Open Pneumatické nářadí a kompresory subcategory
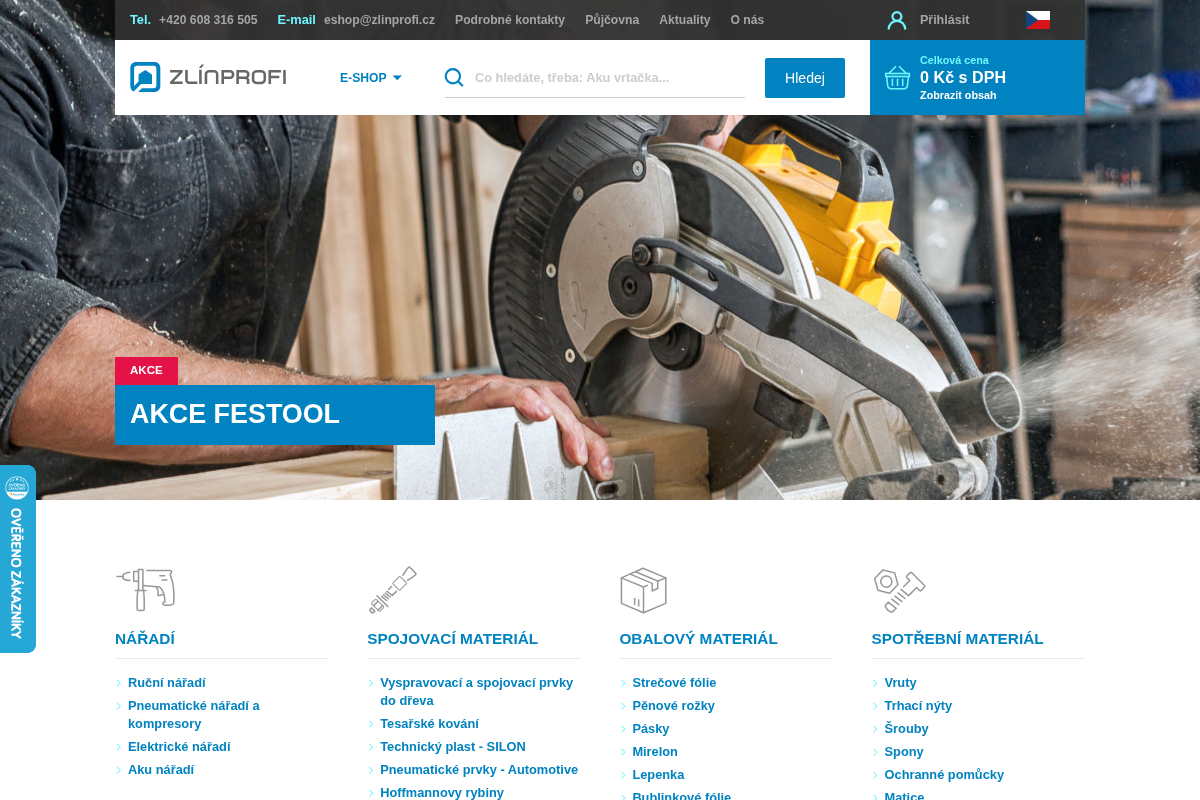Viewport: 1200px width, 800px height. (194, 715)
